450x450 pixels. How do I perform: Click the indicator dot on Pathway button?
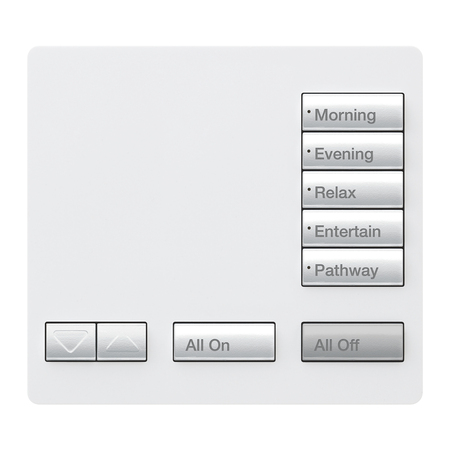[309, 267]
